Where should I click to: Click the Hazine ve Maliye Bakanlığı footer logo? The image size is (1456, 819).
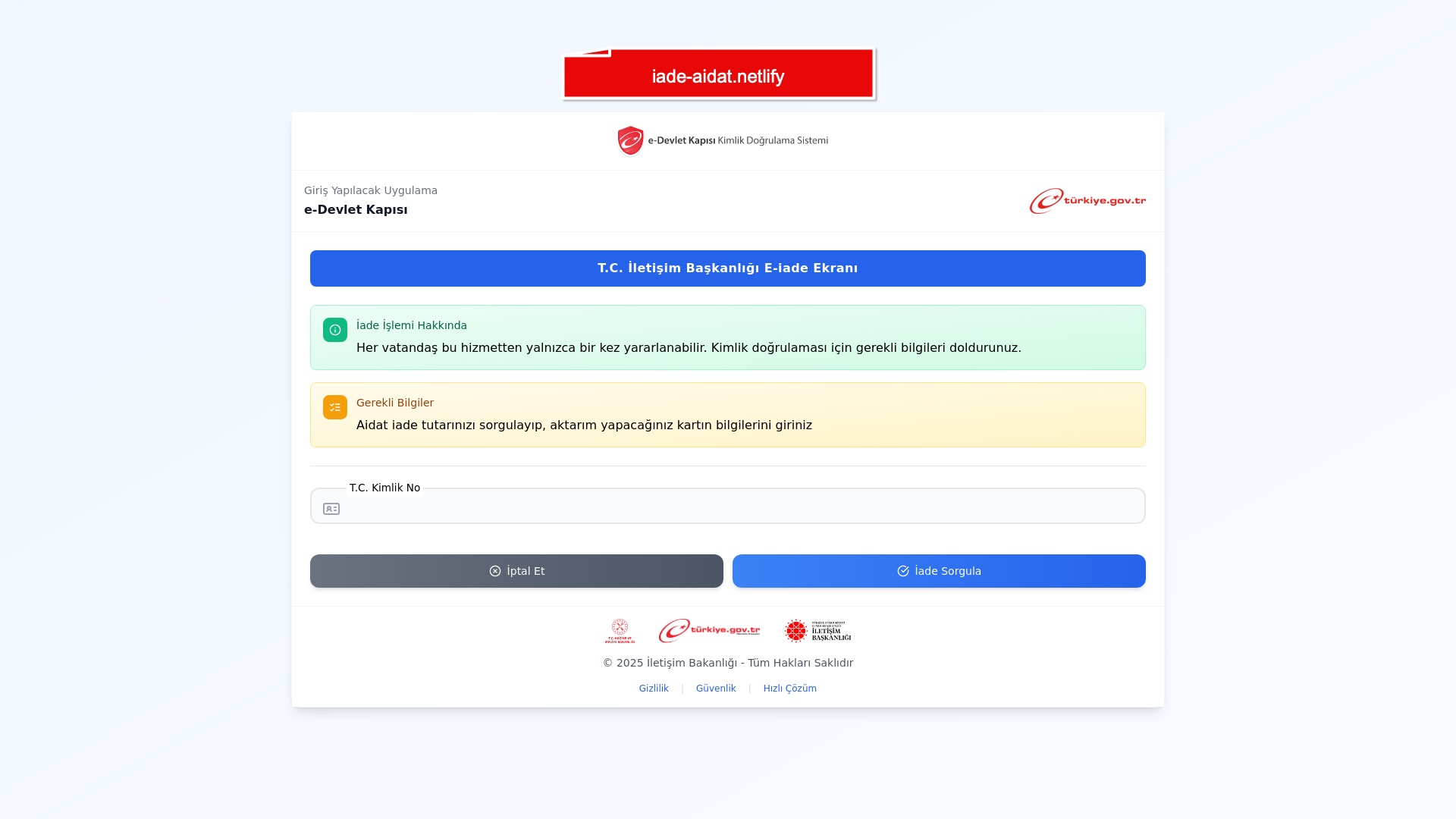click(620, 631)
